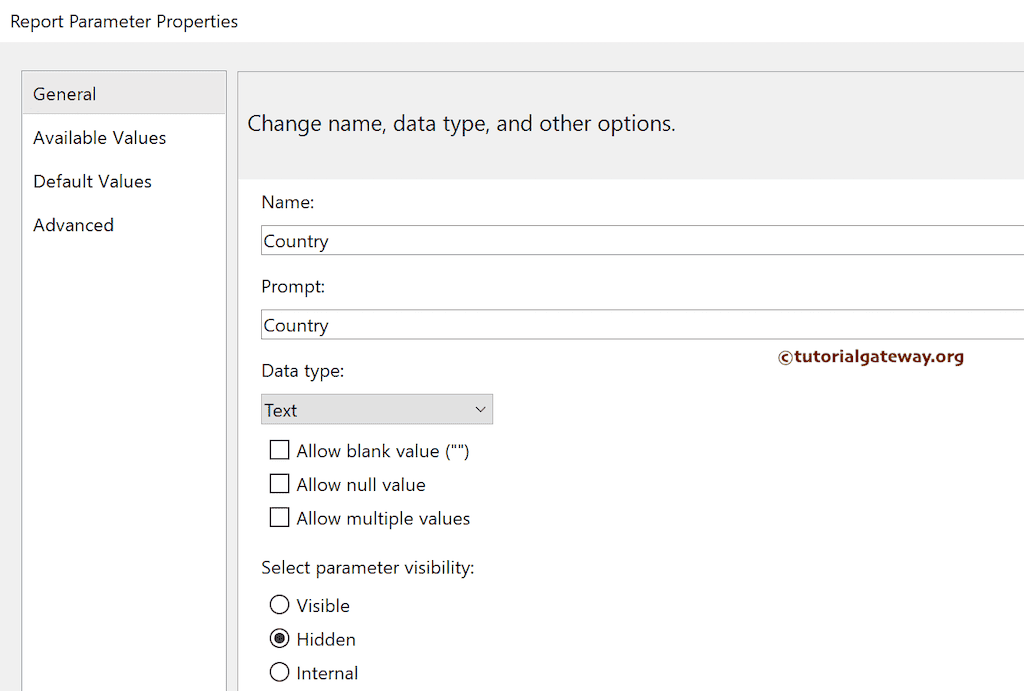Image resolution: width=1024 pixels, height=691 pixels.
Task: Set parameter visibility to Internal
Action: point(280,673)
